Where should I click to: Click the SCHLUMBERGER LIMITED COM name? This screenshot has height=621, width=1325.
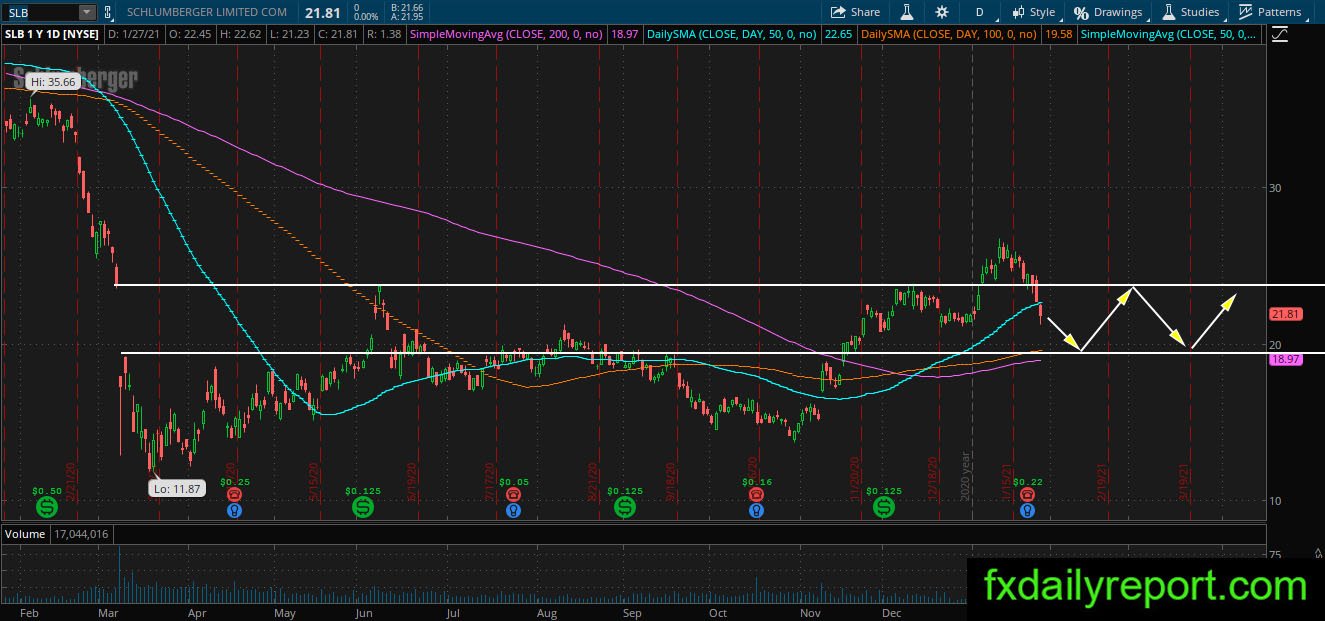coord(208,12)
